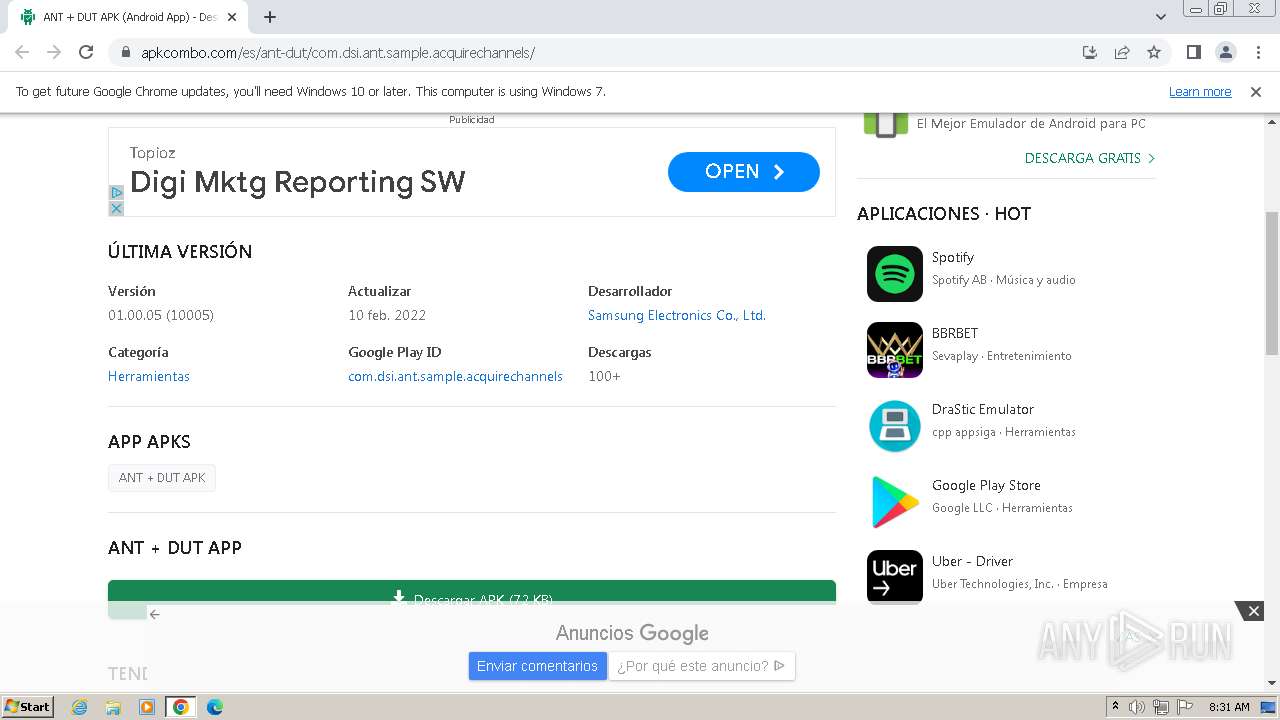Open Windows Start menu
The width and height of the screenshot is (1280, 720).
(28, 706)
